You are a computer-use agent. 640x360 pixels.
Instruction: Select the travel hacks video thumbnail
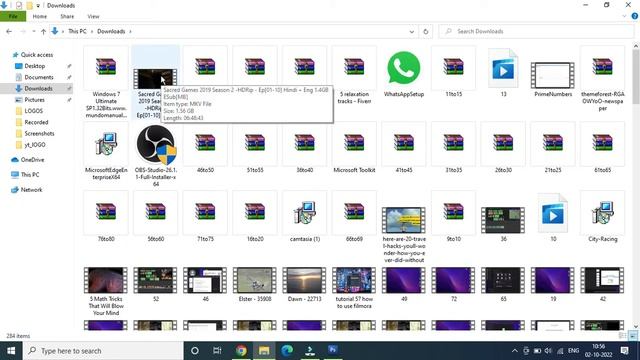pos(404,220)
